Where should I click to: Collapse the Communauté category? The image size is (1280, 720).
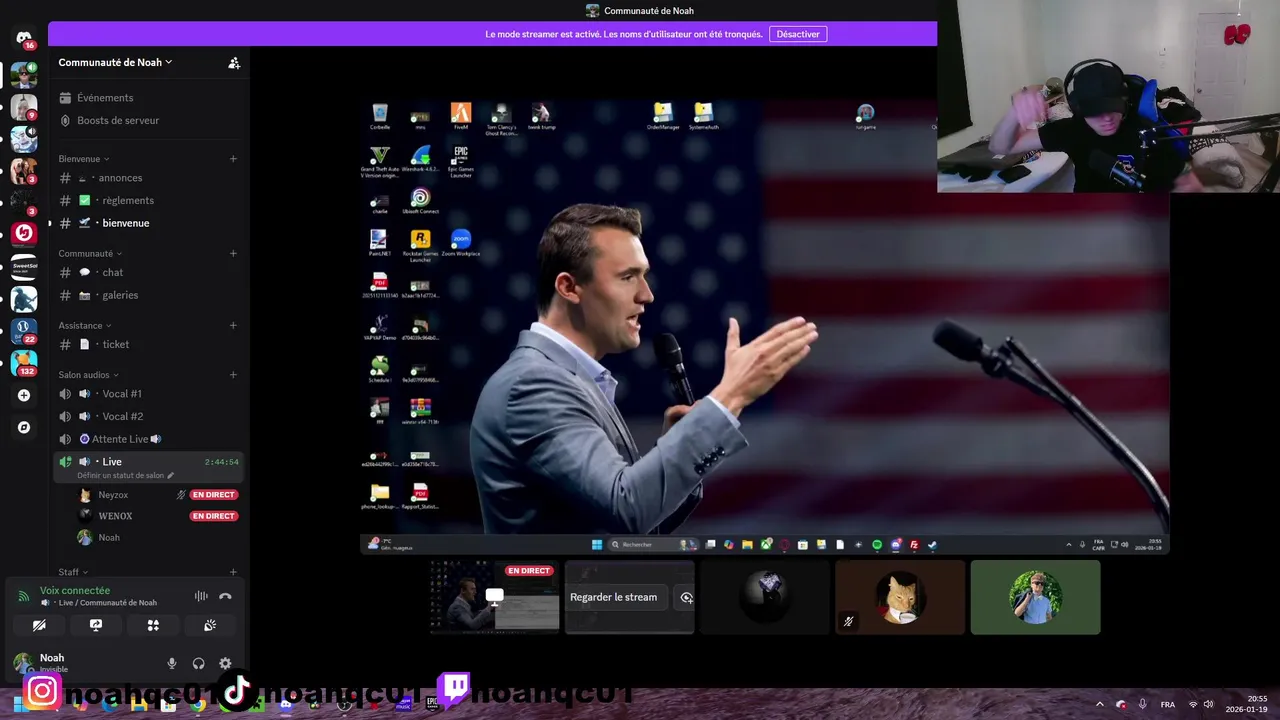pyautogui.click(x=90, y=254)
